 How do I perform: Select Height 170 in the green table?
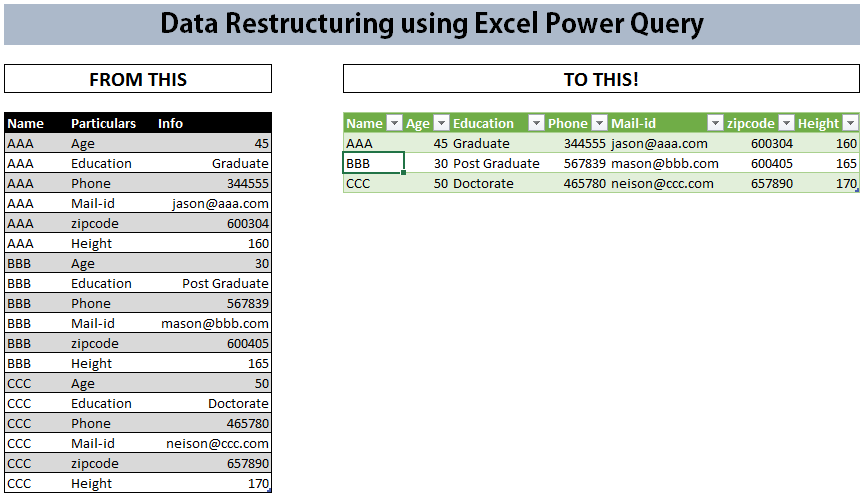click(x=846, y=183)
